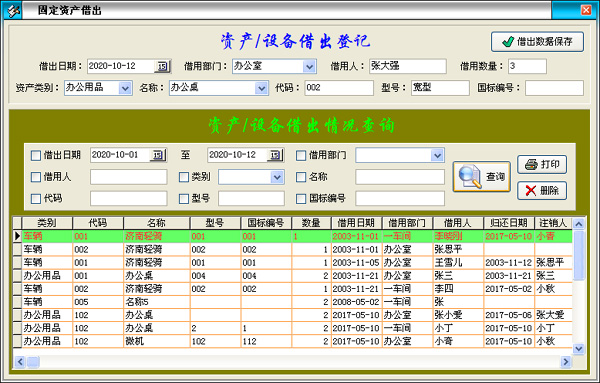Open the query 类别 dropdown
This screenshot has width=600, height=383.
coord(277,177)
